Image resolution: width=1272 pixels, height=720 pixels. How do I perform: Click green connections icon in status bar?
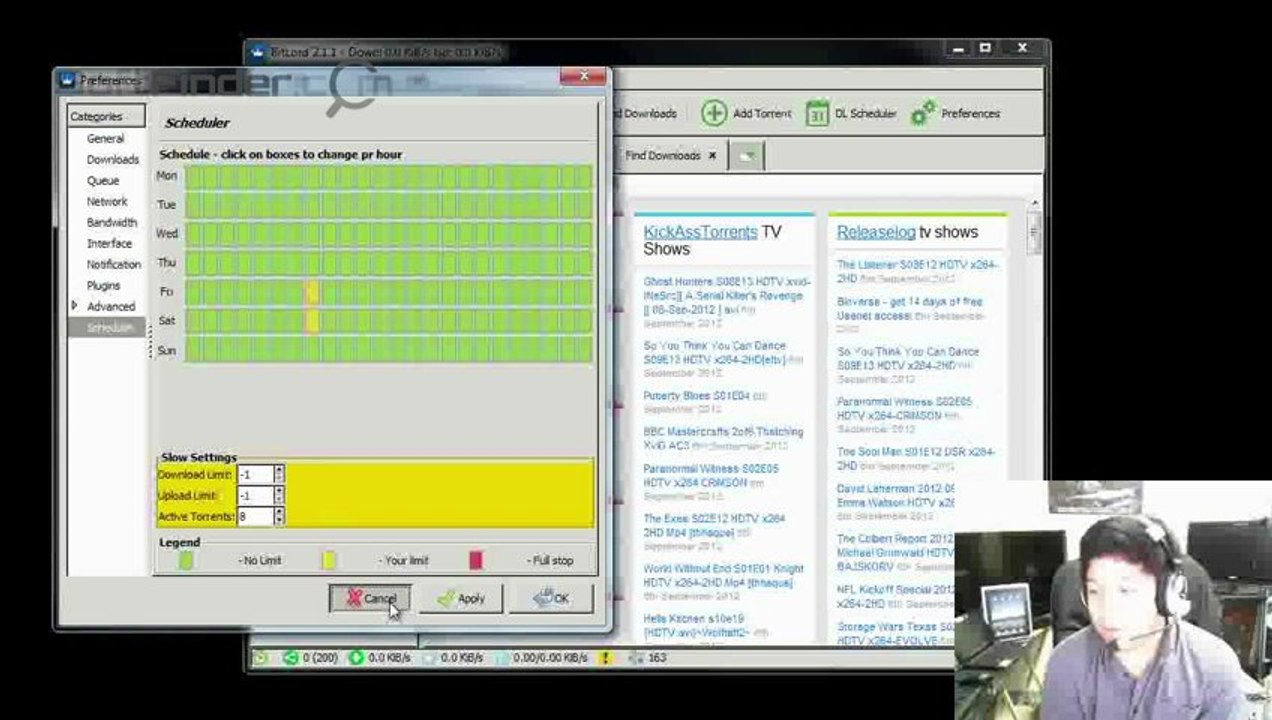click(x=291, y=658)
